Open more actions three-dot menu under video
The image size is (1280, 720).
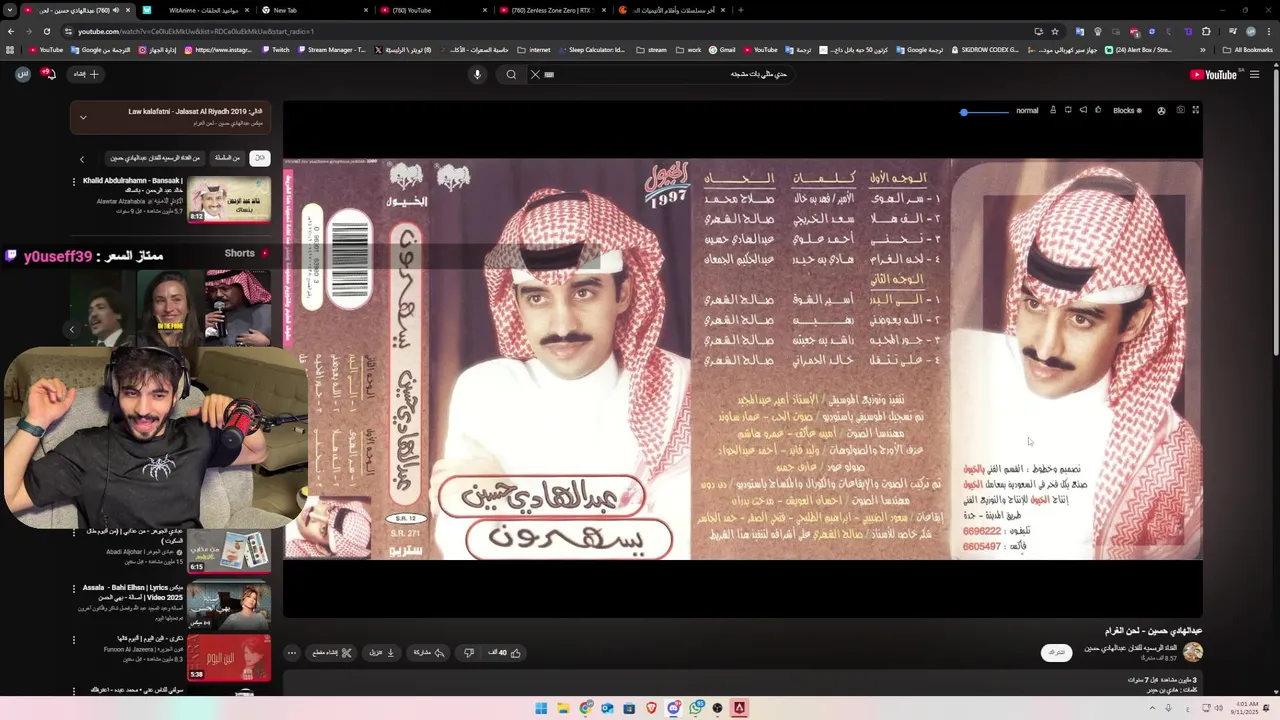click(x=292, y=653)
